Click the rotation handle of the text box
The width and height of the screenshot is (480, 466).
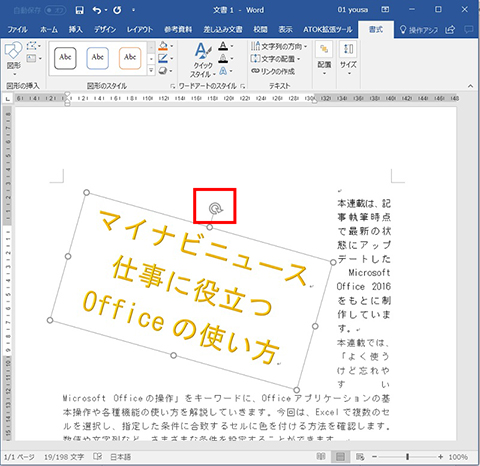coord(215,209)
